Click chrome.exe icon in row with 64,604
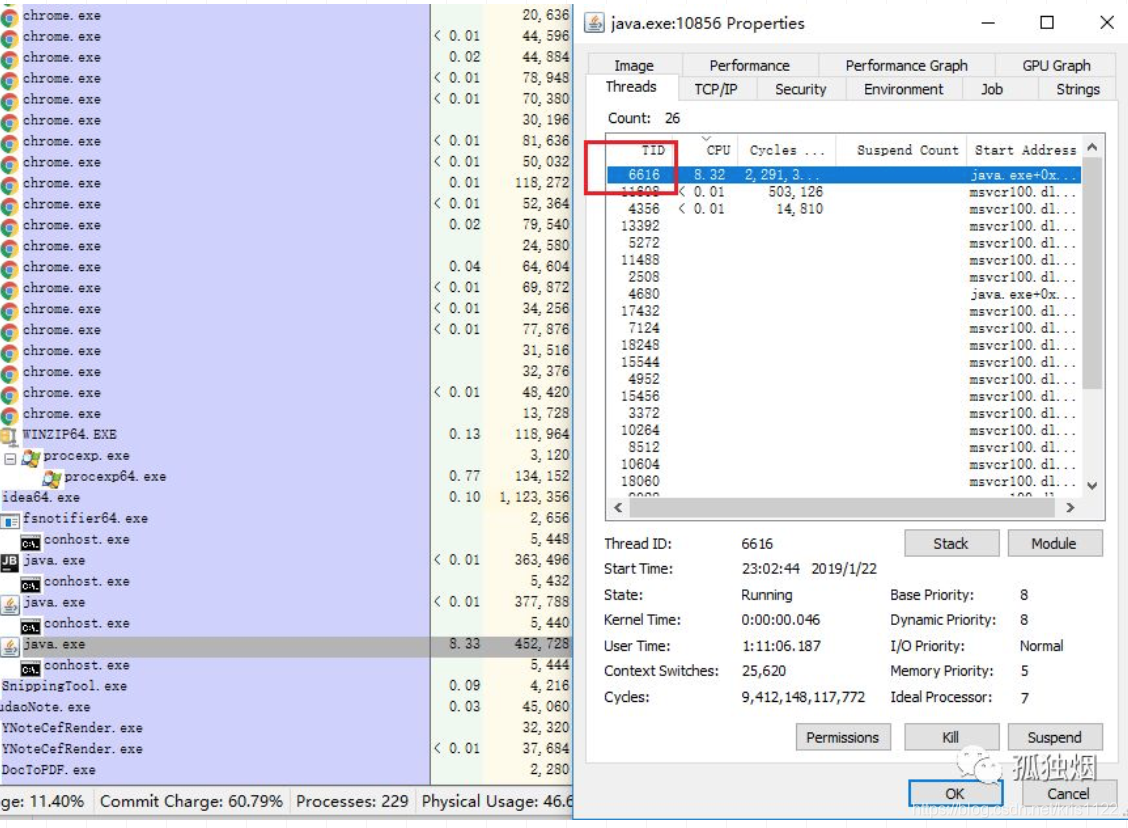 tap(9, 268)
